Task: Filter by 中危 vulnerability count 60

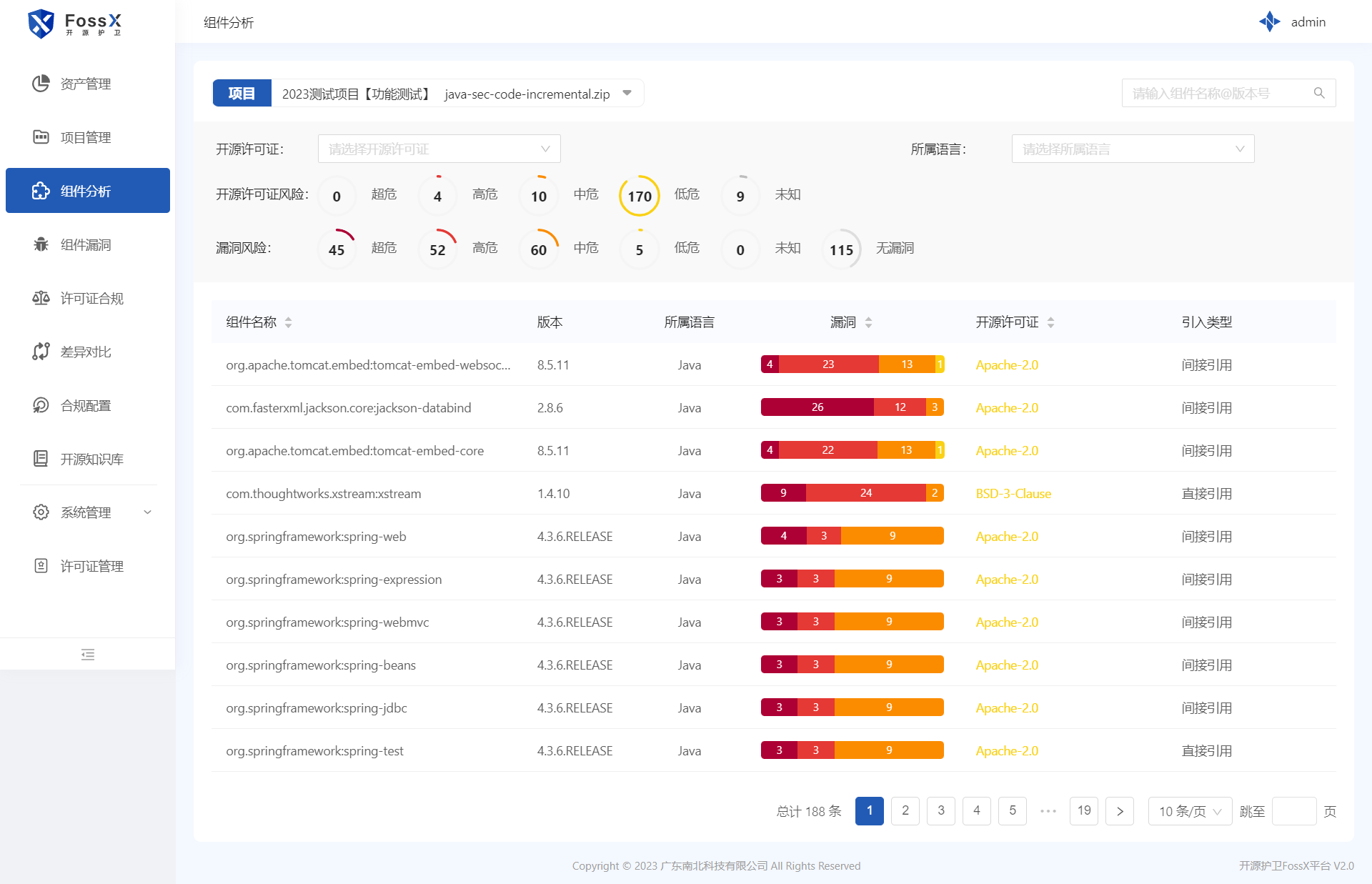Action: tap(539, 249)
